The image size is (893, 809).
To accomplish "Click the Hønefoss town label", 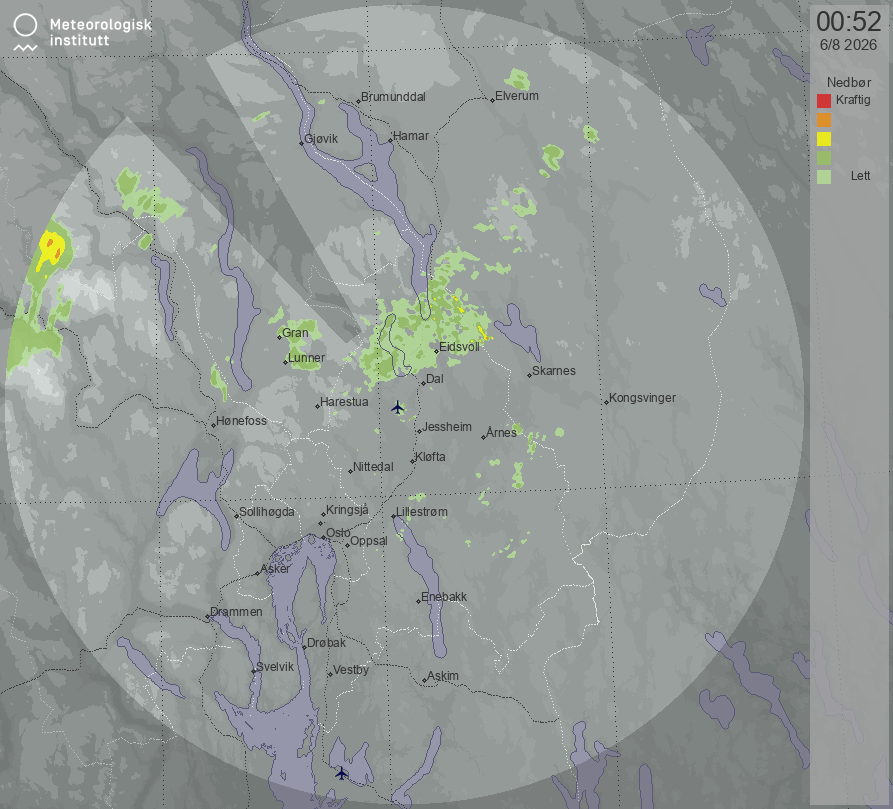I will coord(241,421).
